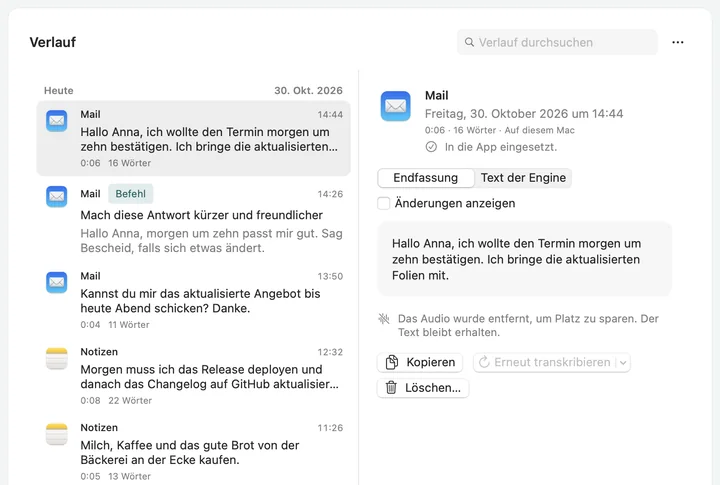Click the Notizen icon of the 12:32 entry
The height and width of the screenshot is (485, 720).
pos(56,358)
